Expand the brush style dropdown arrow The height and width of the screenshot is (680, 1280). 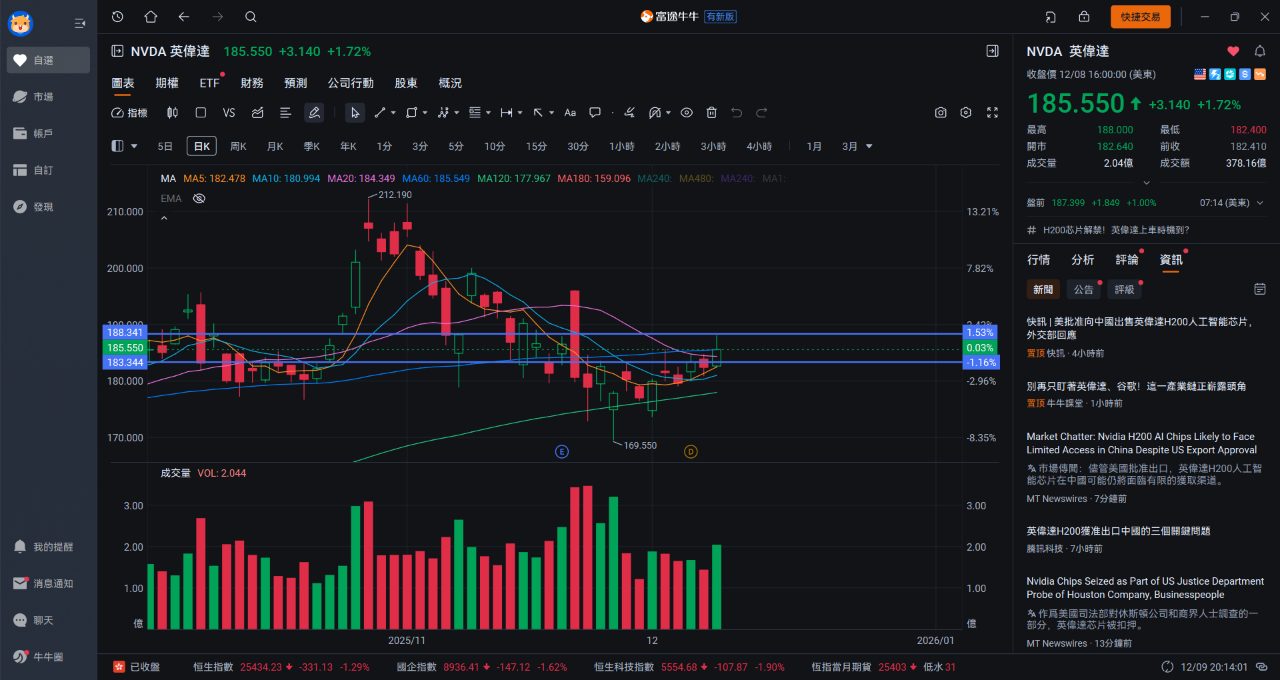[667, 113]
